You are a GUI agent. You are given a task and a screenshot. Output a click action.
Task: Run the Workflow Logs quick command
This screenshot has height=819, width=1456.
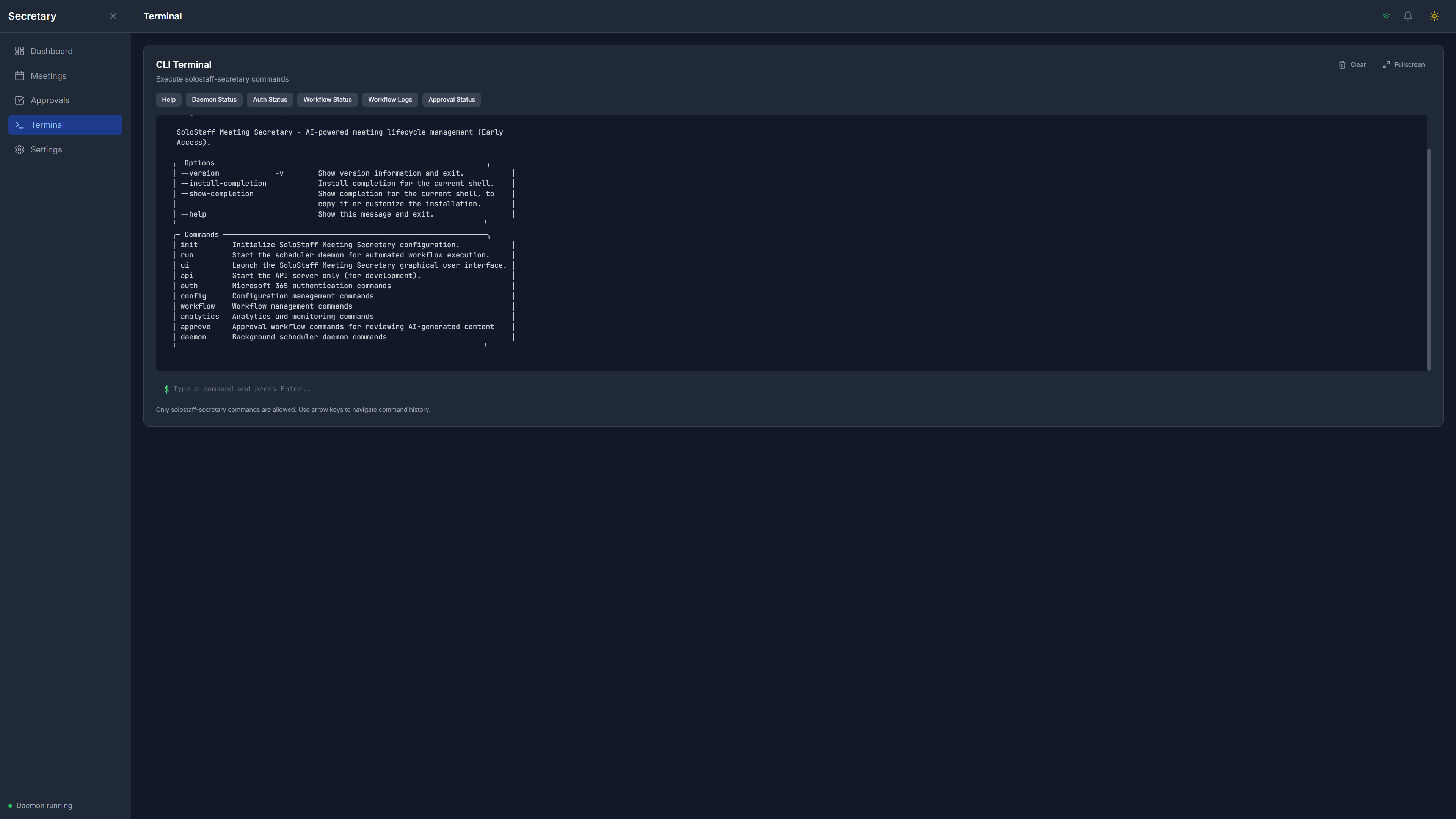[389, 99]
